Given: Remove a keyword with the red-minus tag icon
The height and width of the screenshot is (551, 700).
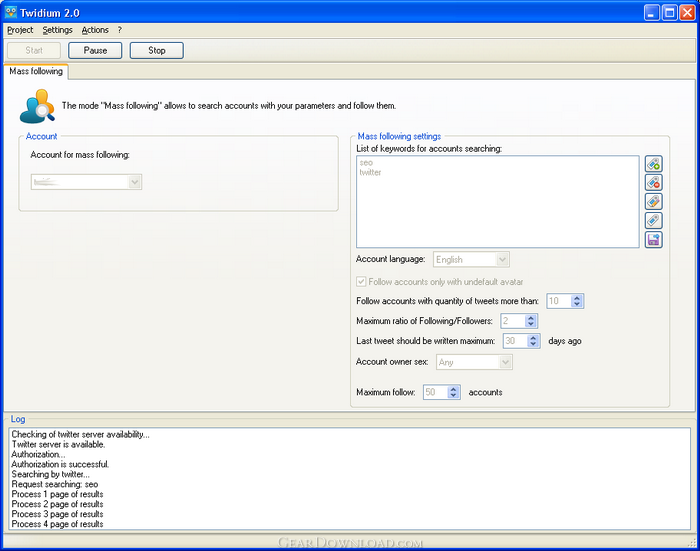Looking at the screenshot, I should (x=654, y=183).
